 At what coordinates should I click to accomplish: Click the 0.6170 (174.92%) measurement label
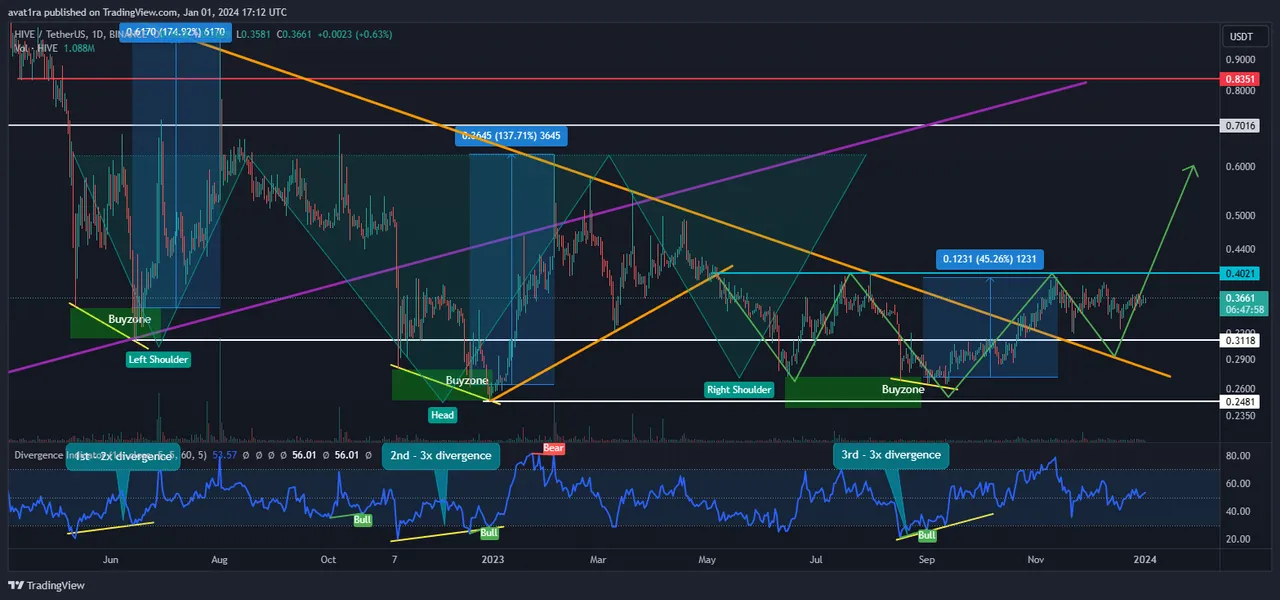pyautogui.click(x=176, y=32)
